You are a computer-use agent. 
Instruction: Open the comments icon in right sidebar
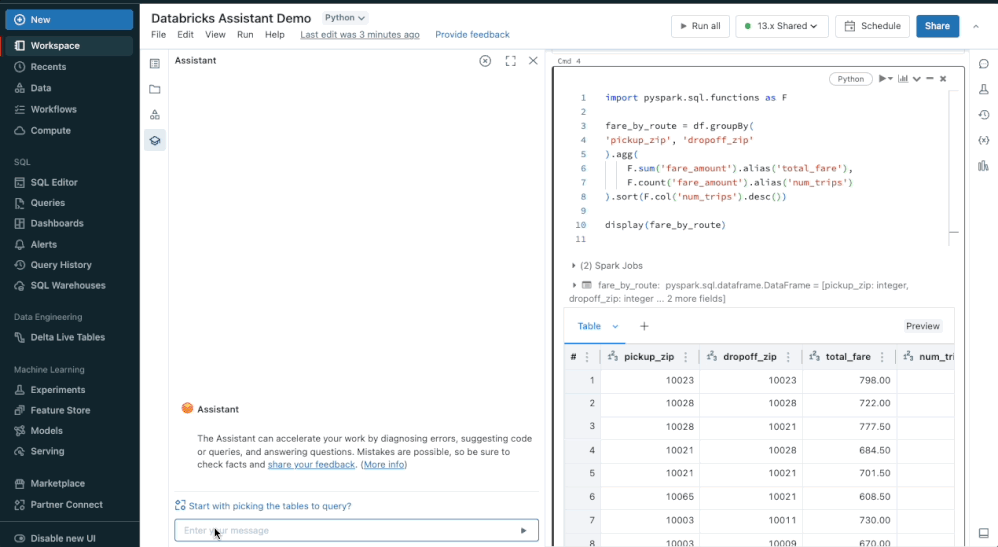pos(983,64)
